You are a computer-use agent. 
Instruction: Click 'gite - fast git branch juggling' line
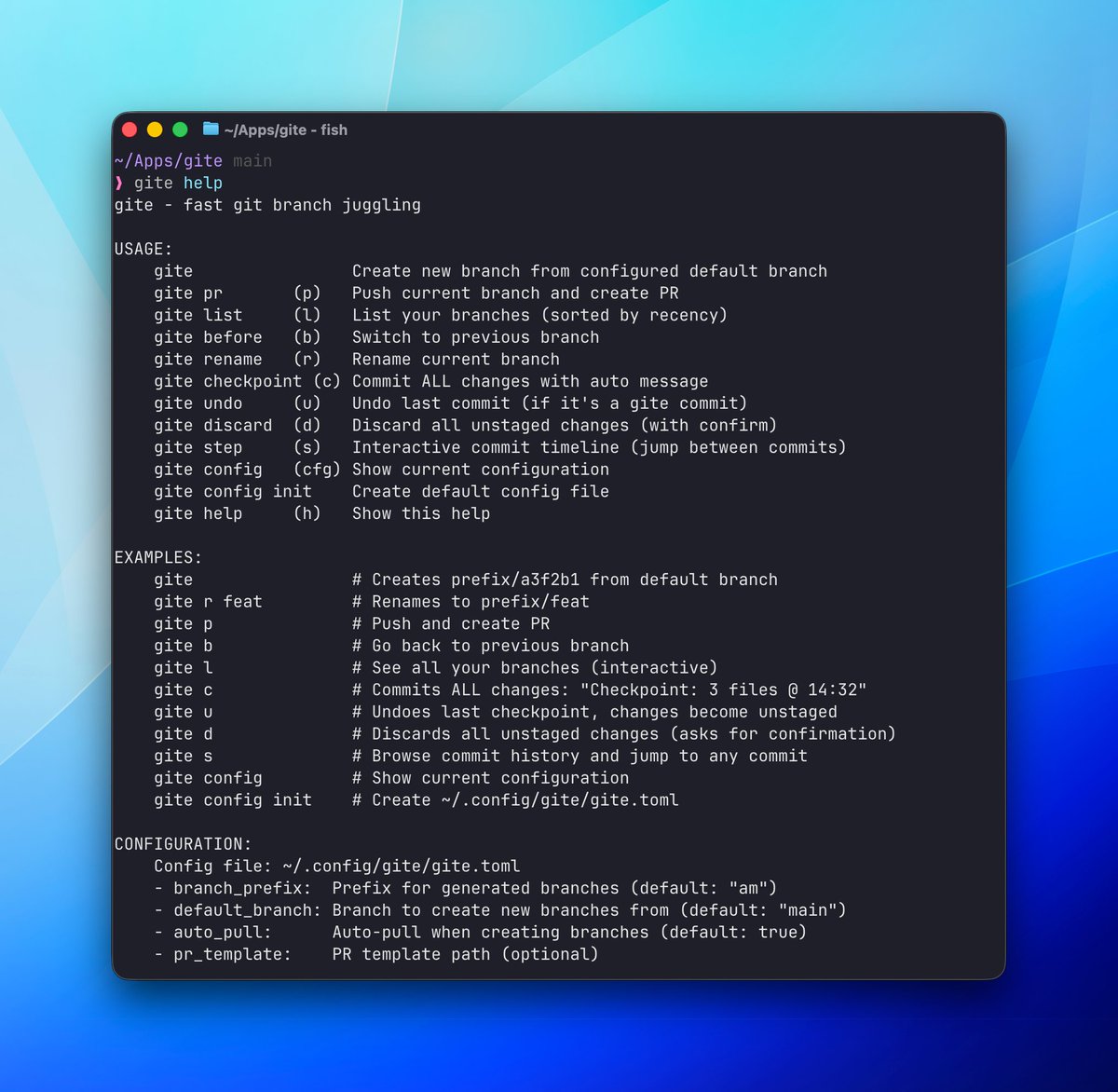267,205
